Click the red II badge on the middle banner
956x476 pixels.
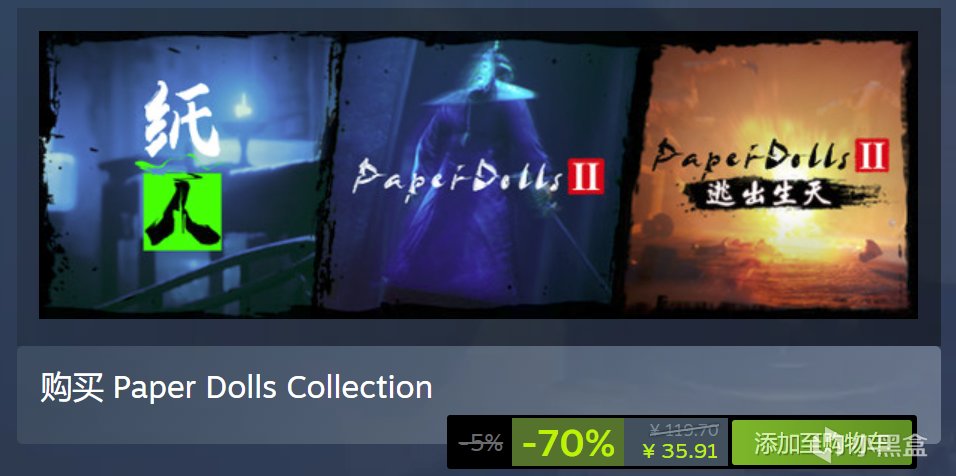pos(585,176)
